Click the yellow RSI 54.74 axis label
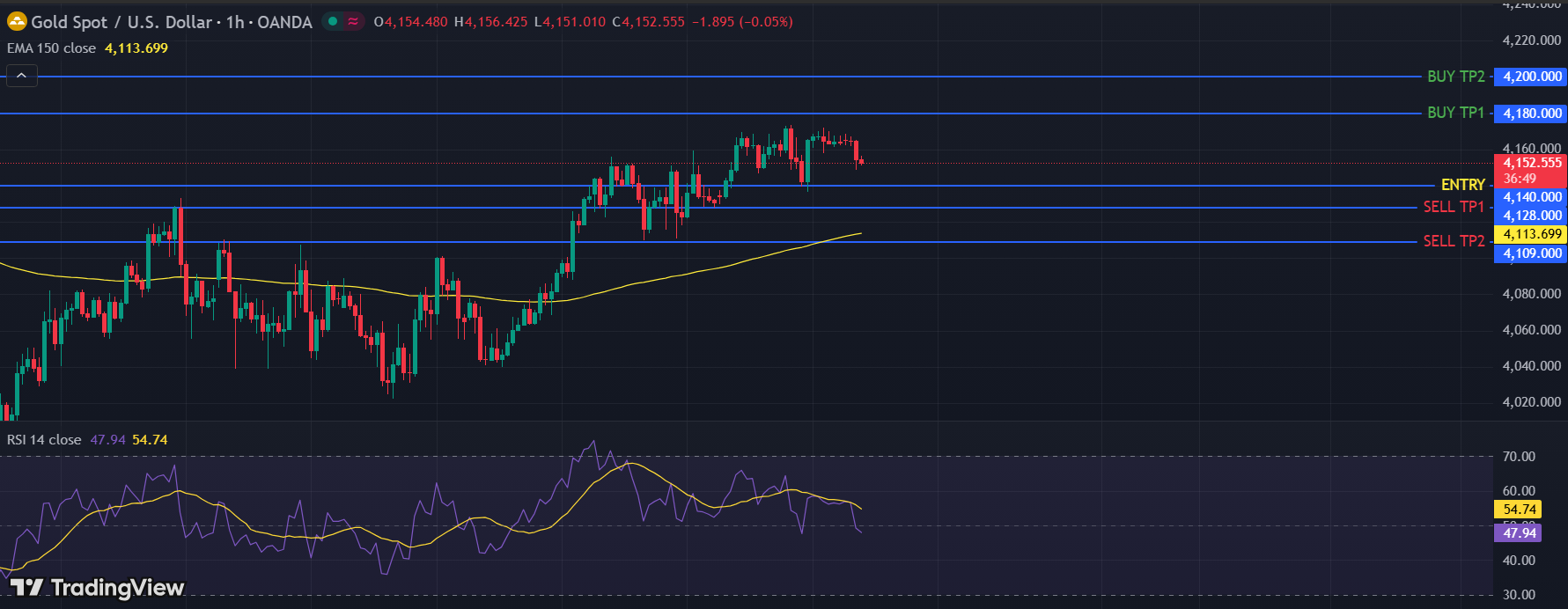Viewport: 1568px width, 609px height. point(1519,510)
